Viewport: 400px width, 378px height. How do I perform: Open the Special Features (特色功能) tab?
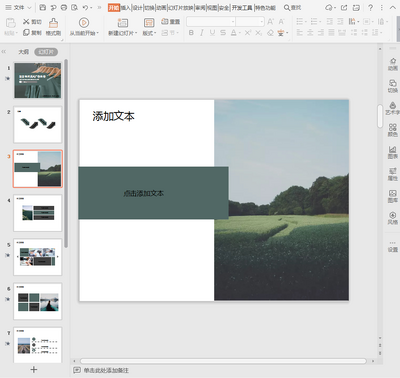[265, 7]
